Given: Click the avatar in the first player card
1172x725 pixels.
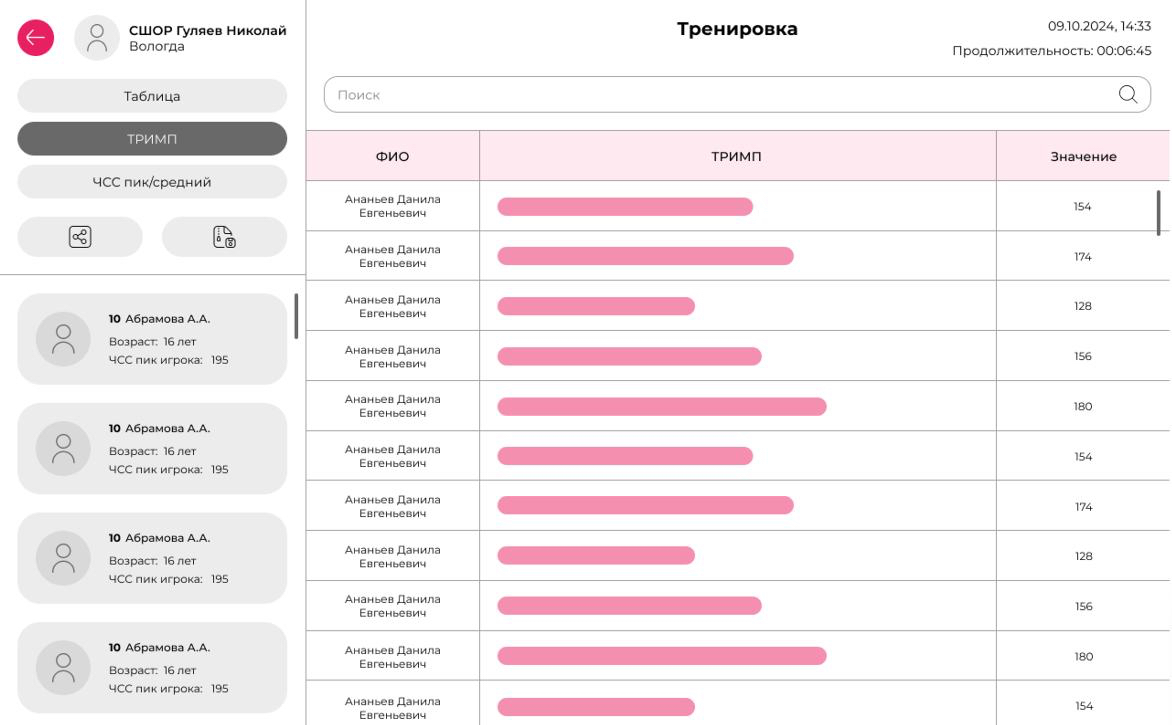Looking at the screenshot, I should [x=63, y=339].
